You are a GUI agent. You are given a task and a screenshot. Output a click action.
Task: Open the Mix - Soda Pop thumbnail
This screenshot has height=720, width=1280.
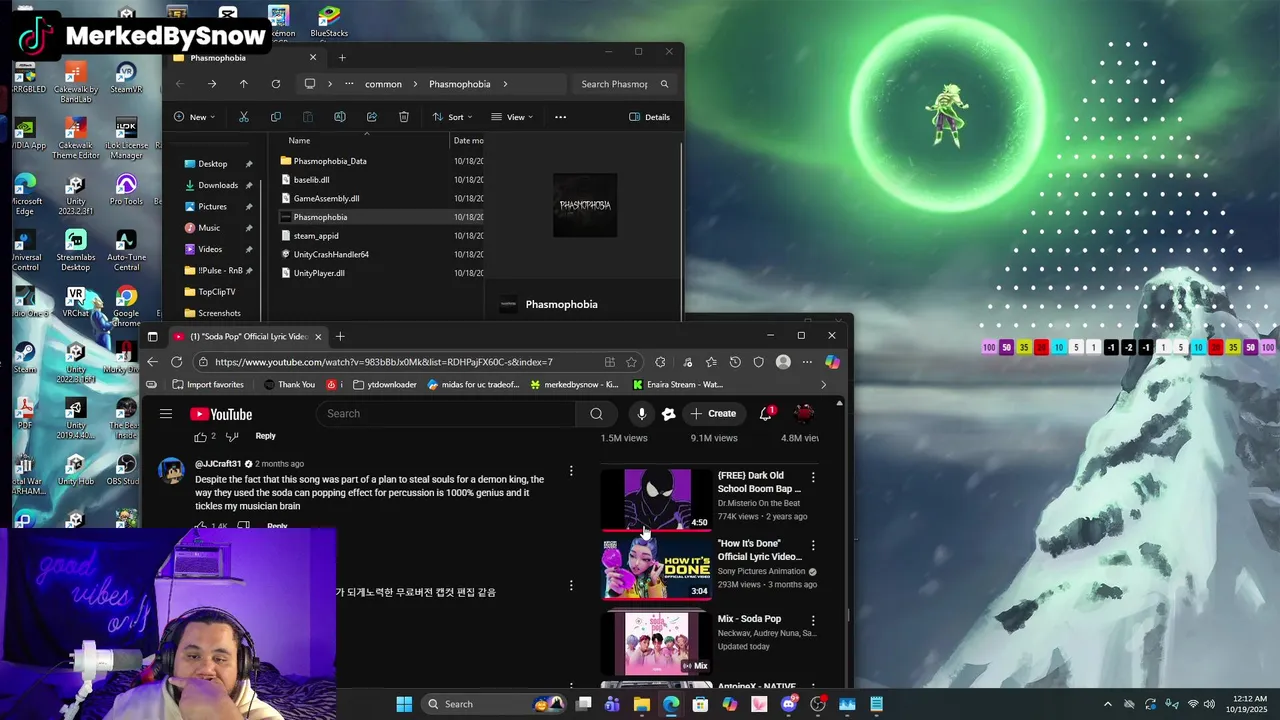[656, 642]
